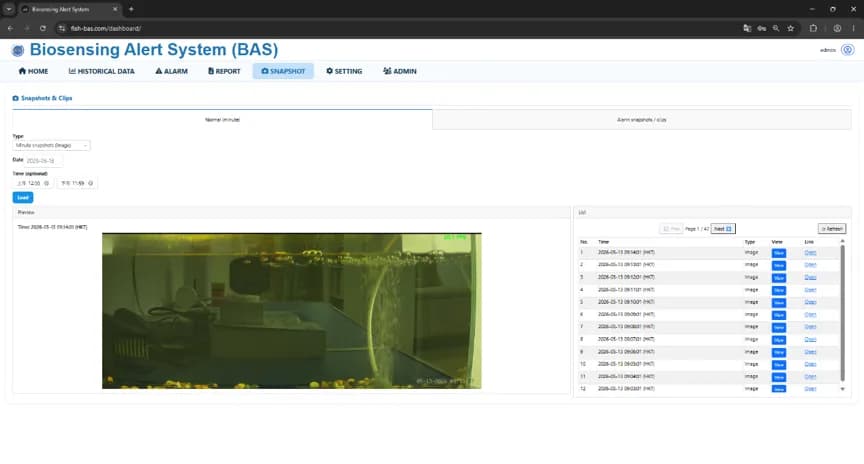Click the Open link in row 3

810,277
